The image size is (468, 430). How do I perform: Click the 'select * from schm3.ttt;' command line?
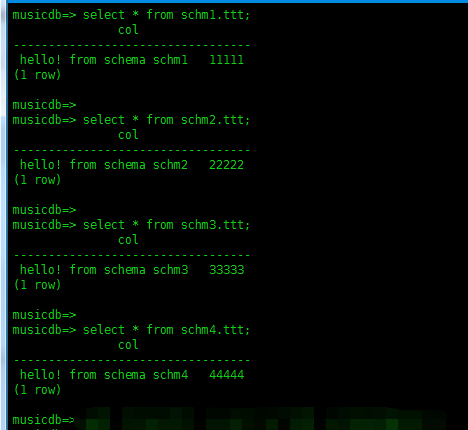click(x=131, y=225)
